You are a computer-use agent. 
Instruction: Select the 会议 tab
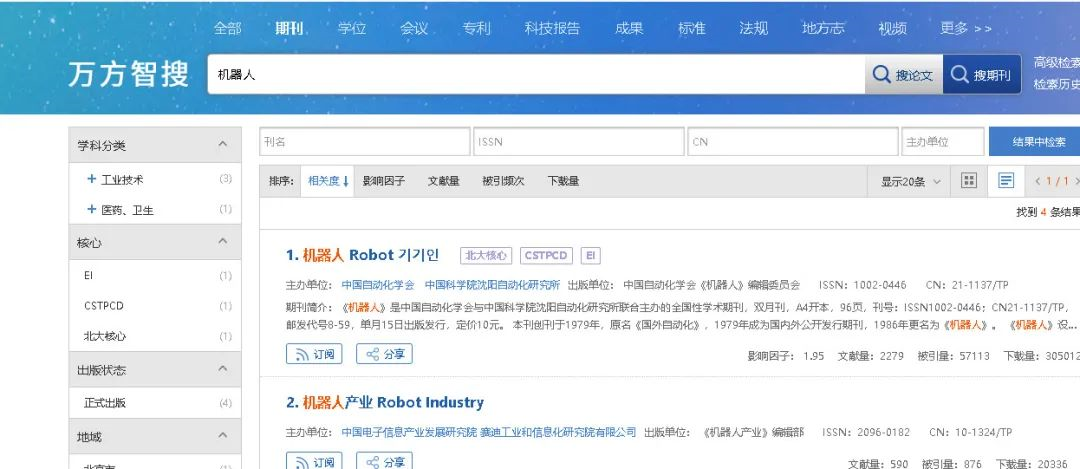[x=414, y=28]
